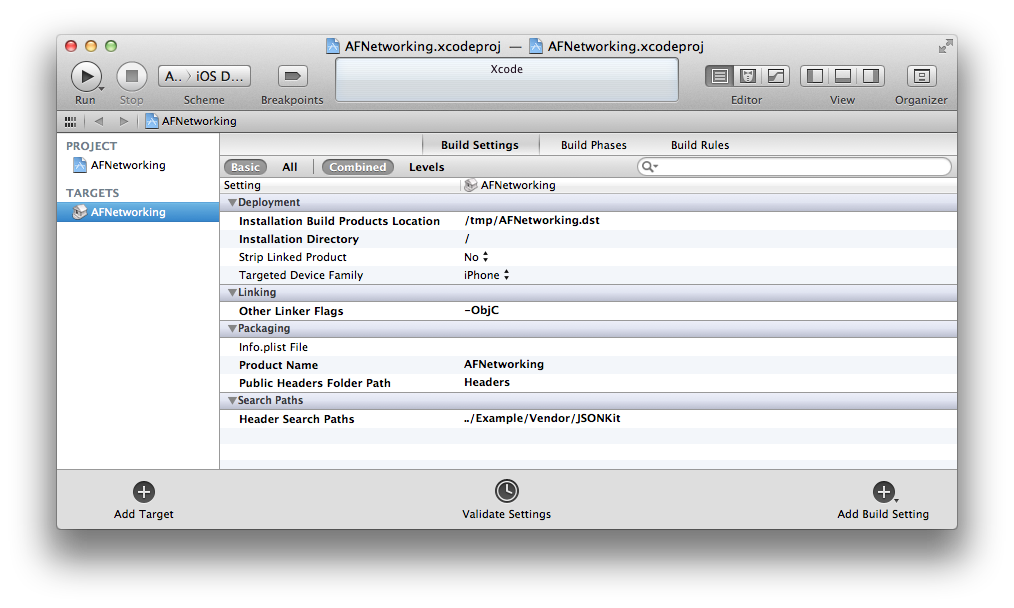The image size is (1014, 608).
Task: Open Targeted Device Family iPhone popup
Action: pos(487,275)
